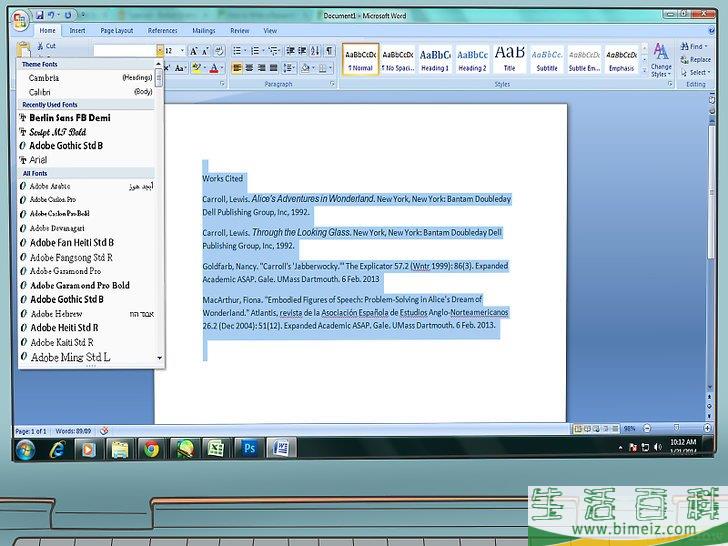Click the Office button
The height and width of the screenshot is (546, 728).
coord(20,21)
